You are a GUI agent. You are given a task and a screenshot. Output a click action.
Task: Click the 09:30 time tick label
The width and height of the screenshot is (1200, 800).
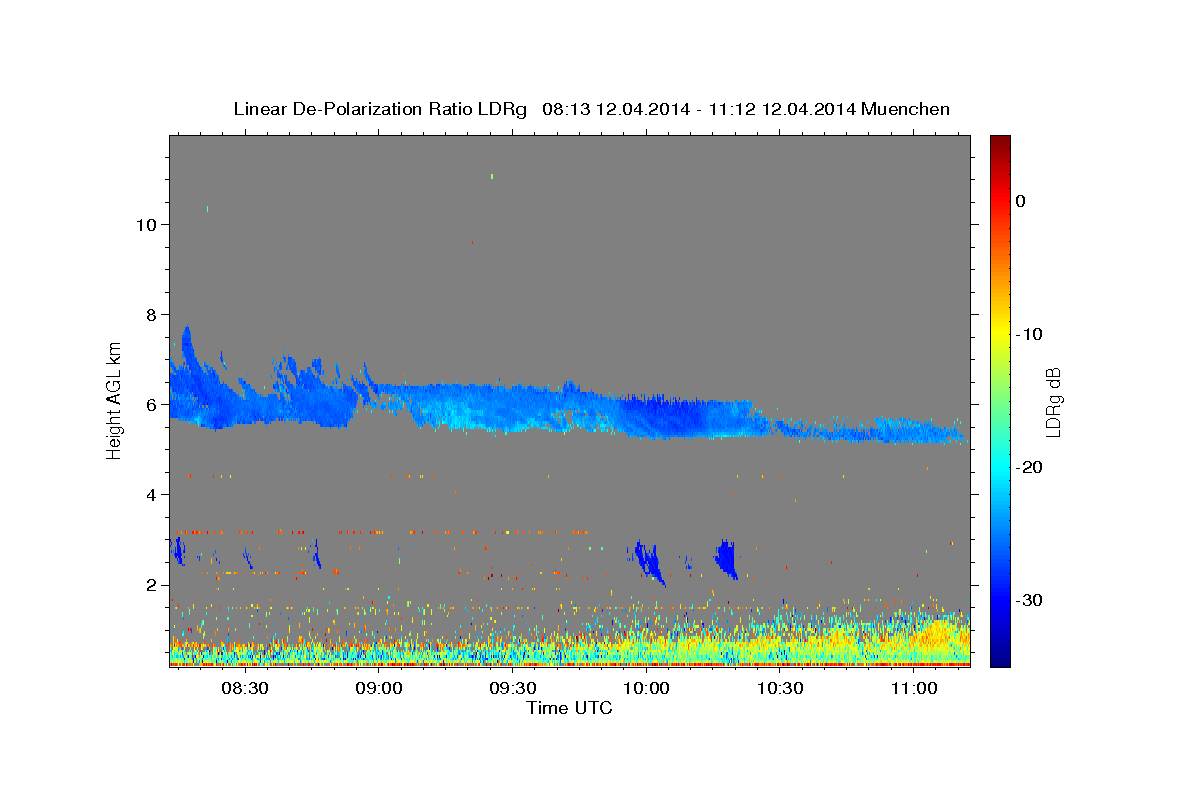pyautogui.click(x=512, y=688)
